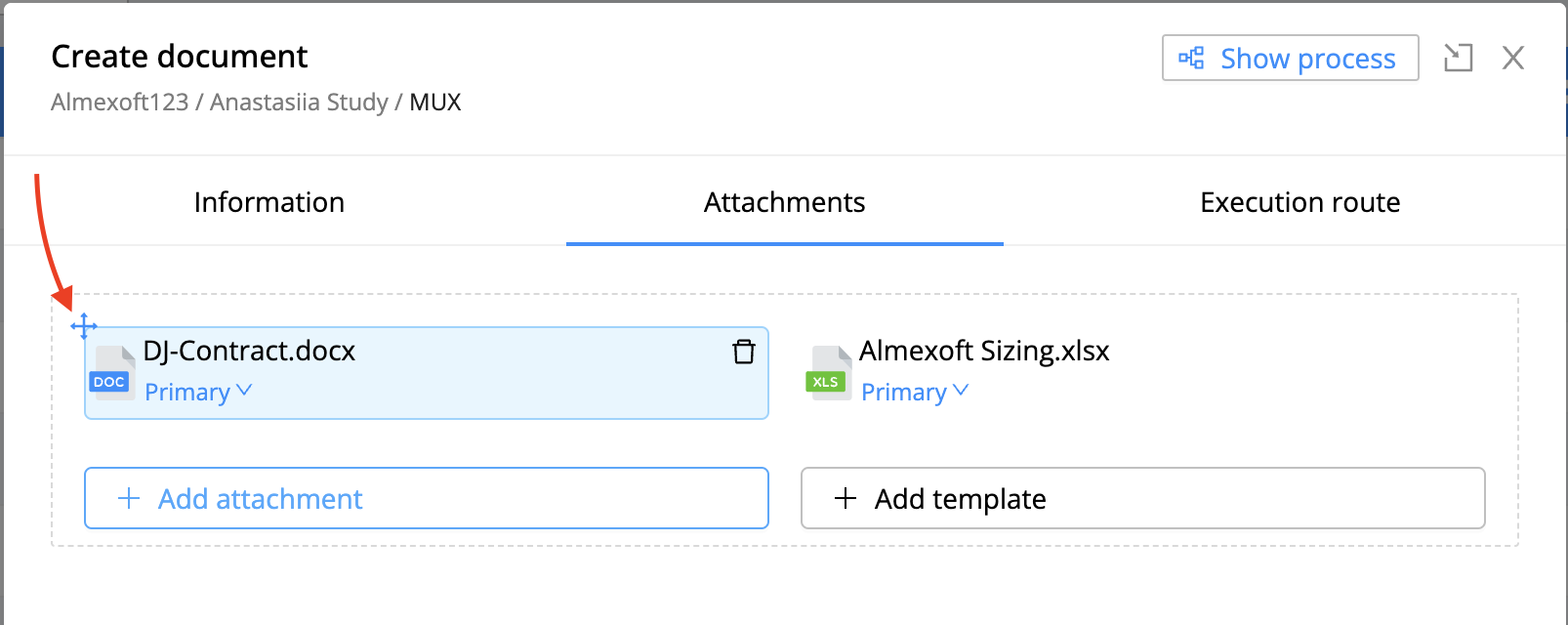Click the Add template button
The height and width of the screenshot is (625, 1568).
(1143, 498)
